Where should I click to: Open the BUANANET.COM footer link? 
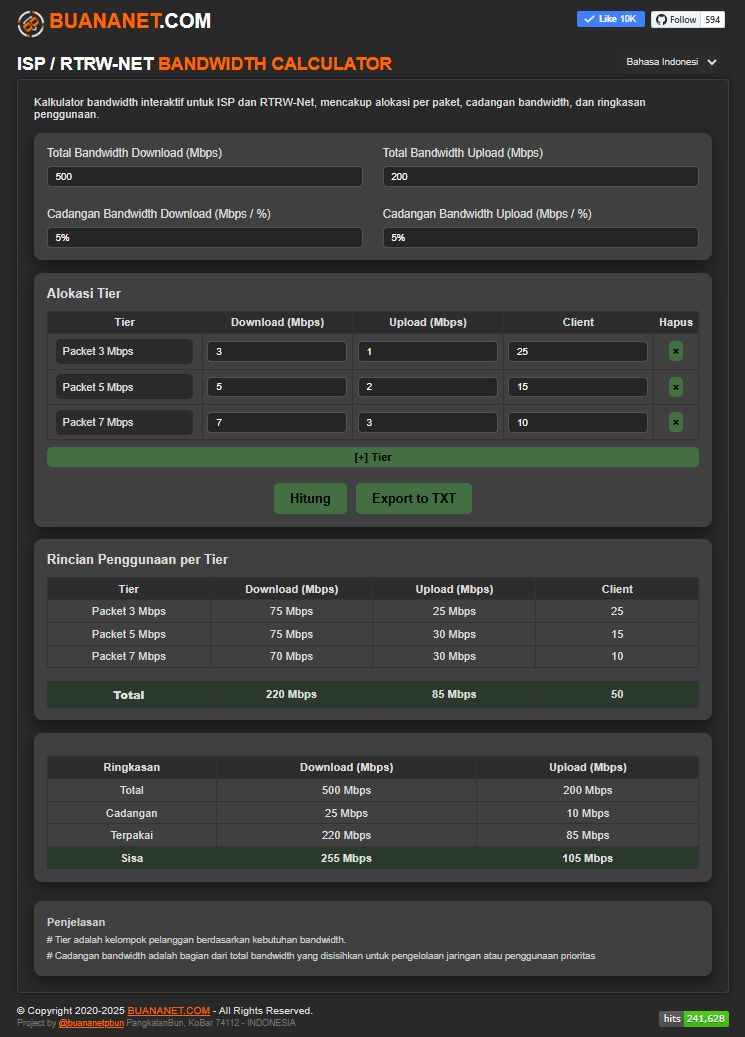pyautogui.click(x=169, y=1011)
